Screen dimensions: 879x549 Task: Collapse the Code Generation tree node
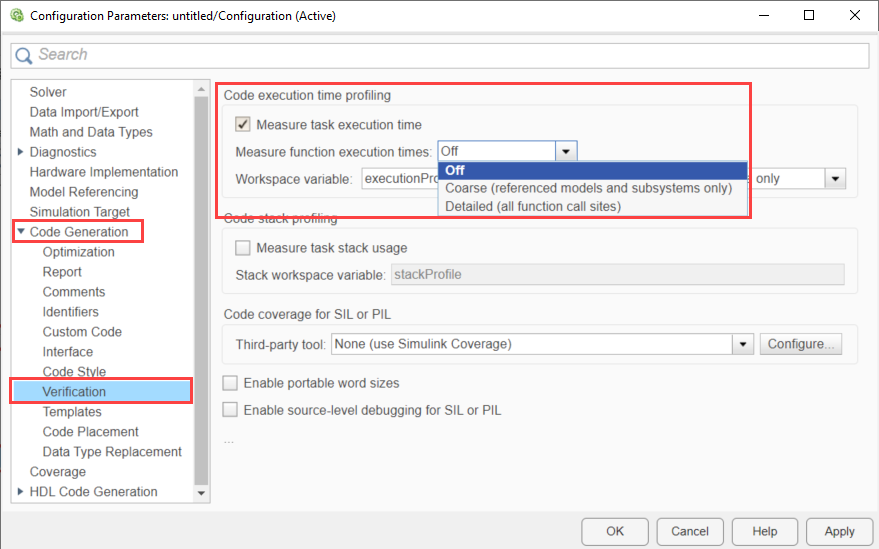(21, 232)
